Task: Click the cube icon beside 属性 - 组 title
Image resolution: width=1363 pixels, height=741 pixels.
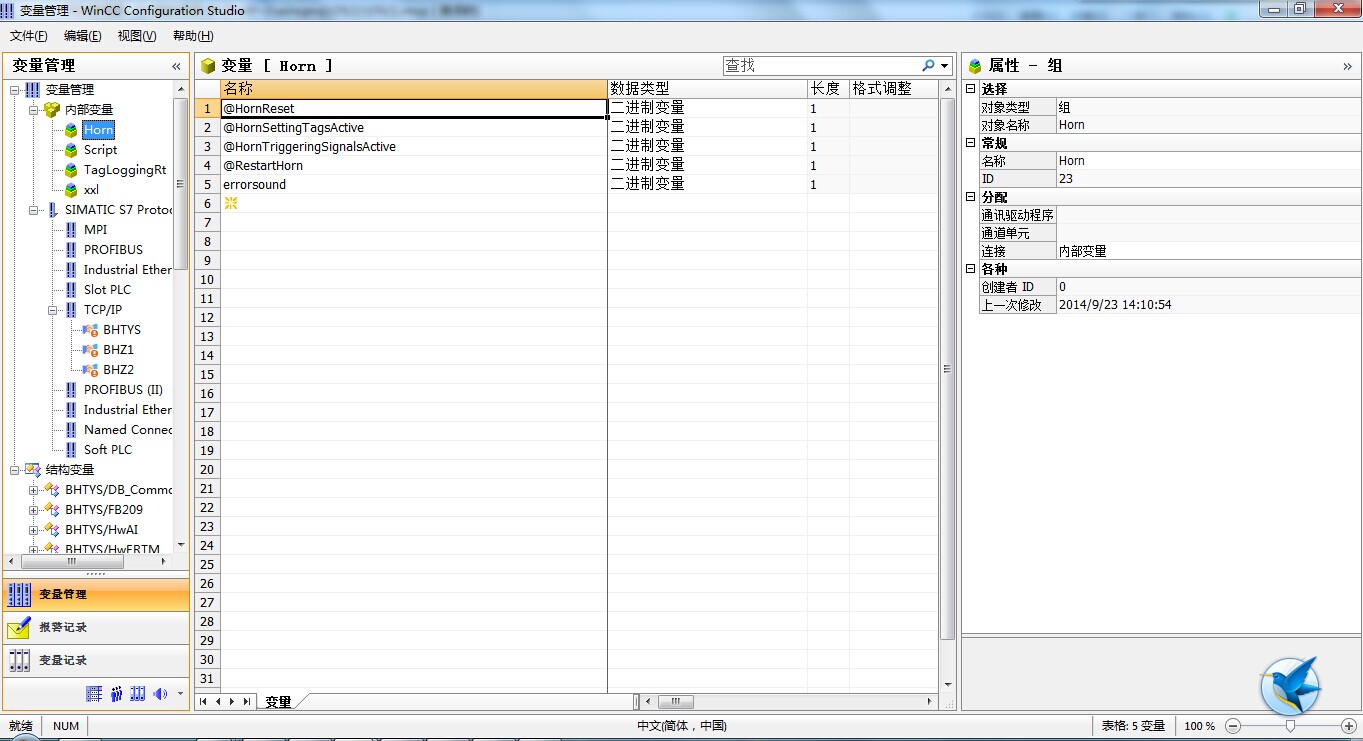Action: tap(975, 66)
